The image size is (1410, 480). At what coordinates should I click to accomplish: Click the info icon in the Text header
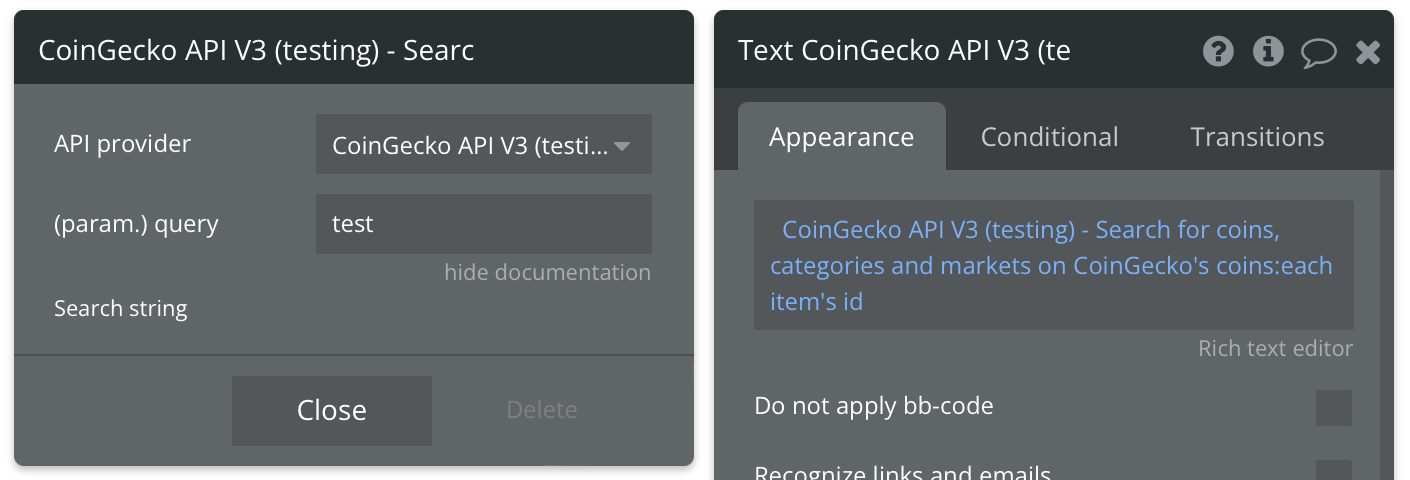pos(1268,51)
